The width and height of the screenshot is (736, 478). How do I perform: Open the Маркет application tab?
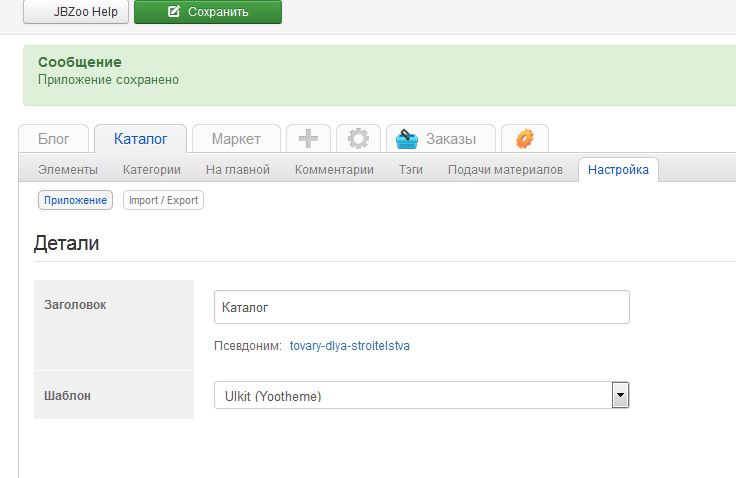click(236, 139)
